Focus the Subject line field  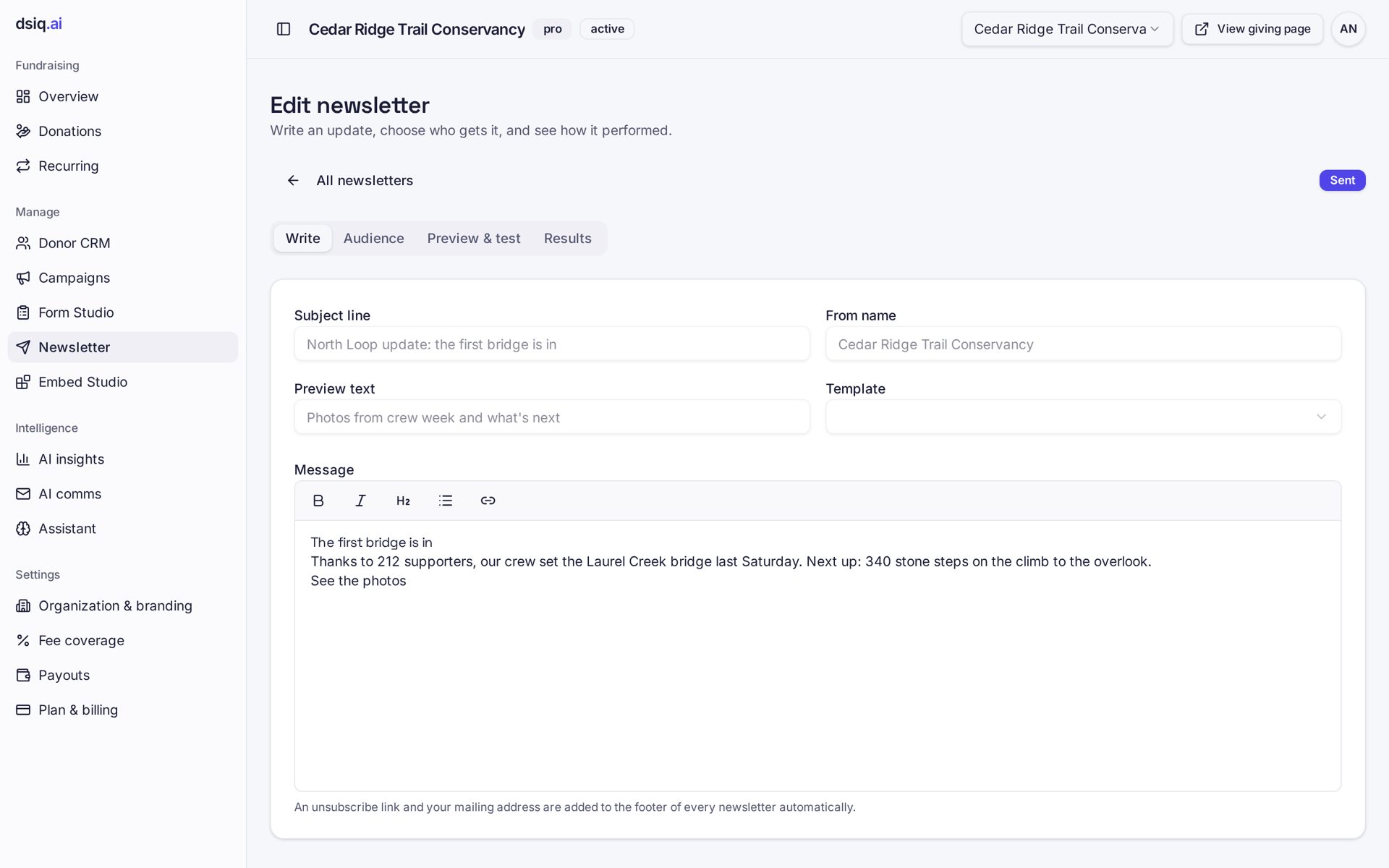(x=552, y=344)
